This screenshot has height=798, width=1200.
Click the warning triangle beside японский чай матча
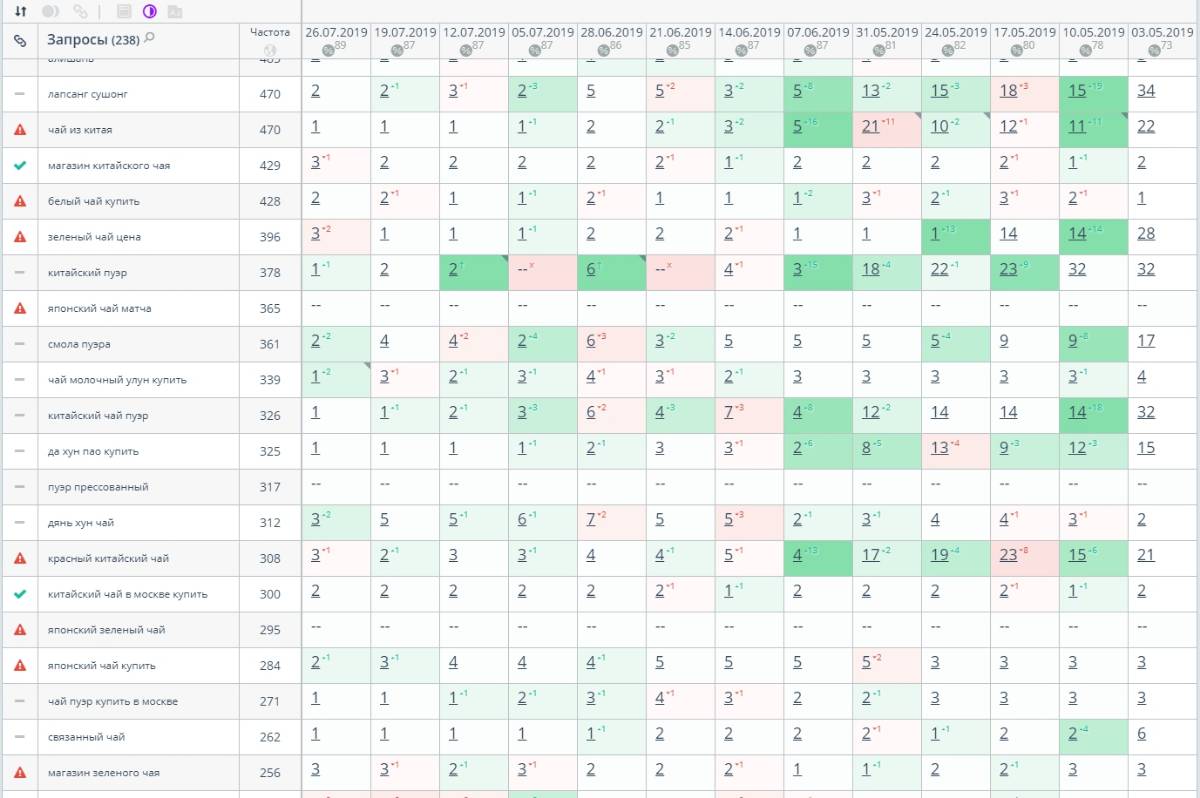pyautogui.click(x=20, y=308)
